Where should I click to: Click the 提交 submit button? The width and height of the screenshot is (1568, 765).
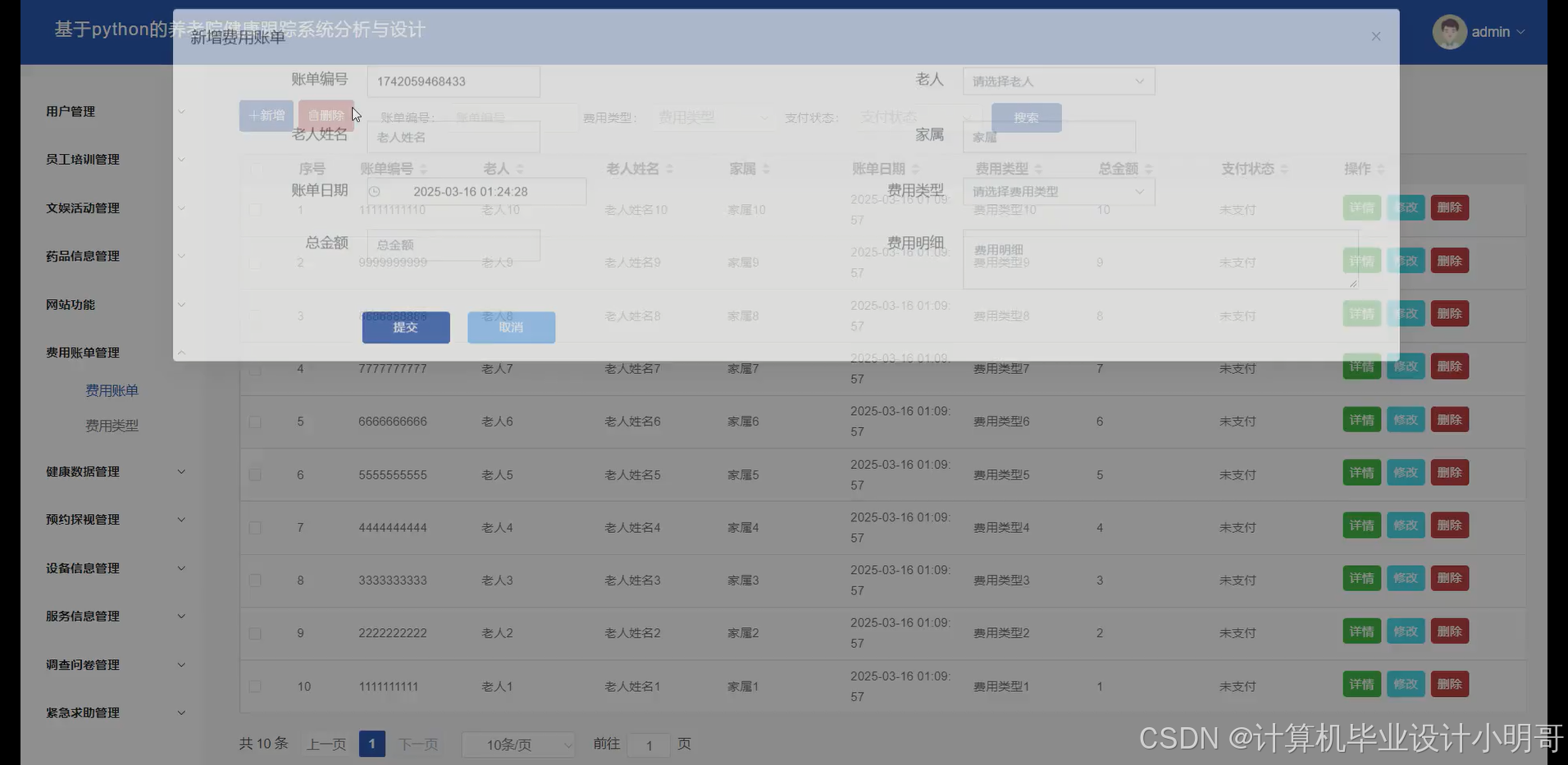pos(405,327)
